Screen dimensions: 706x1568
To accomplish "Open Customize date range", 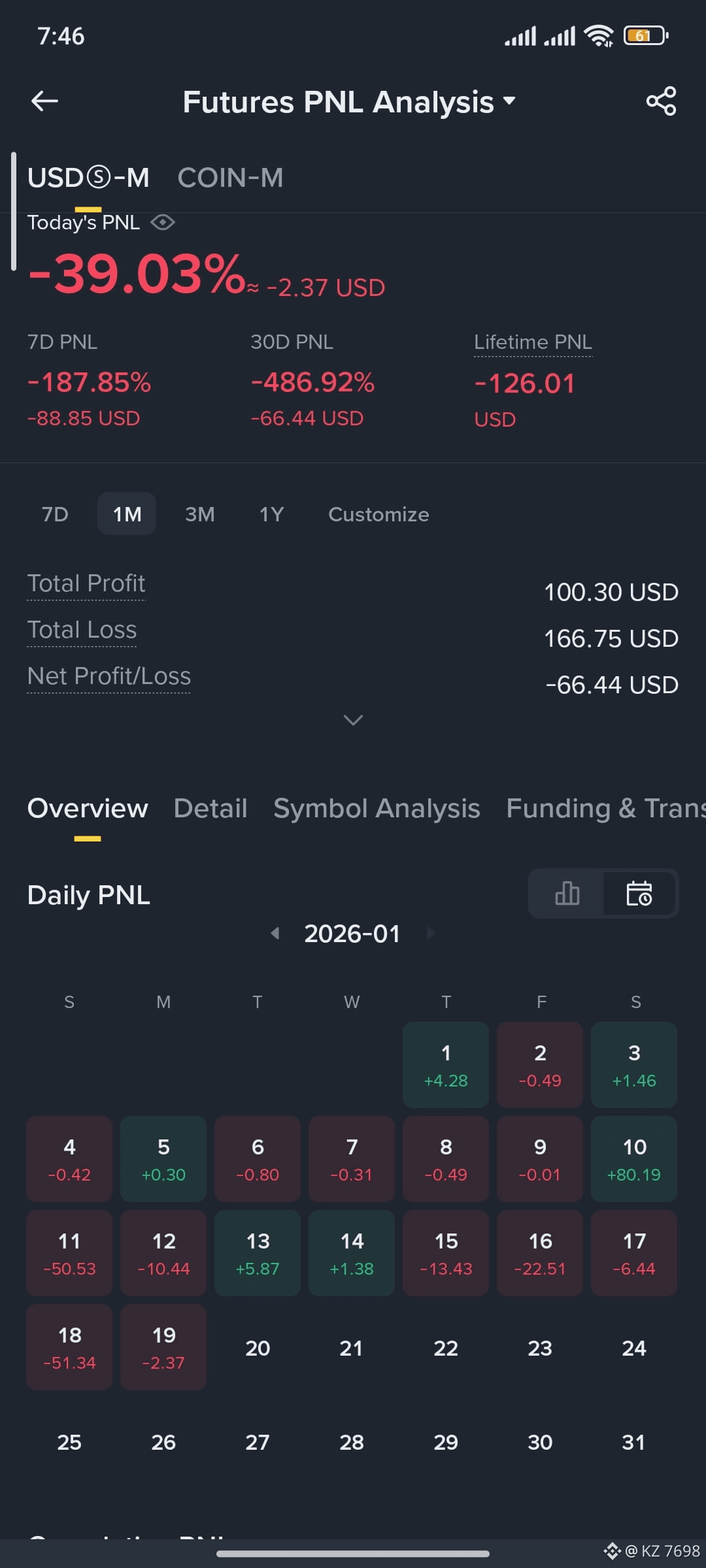I will tap(378, 514).
